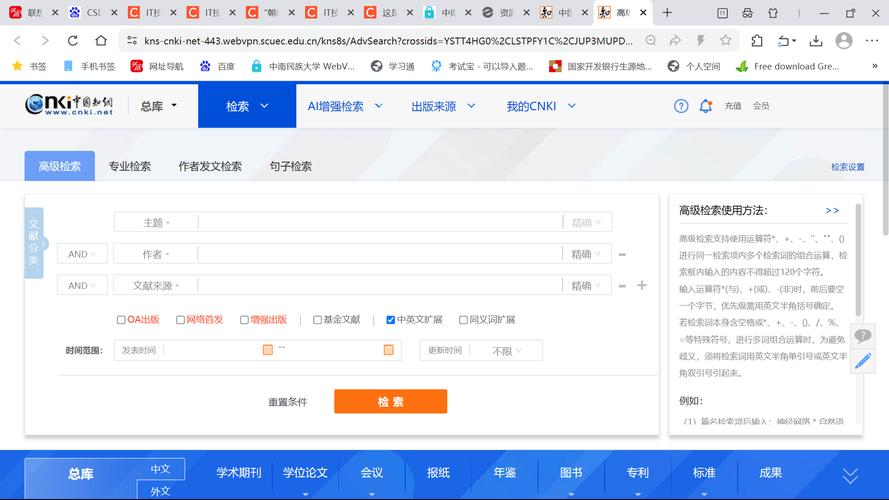Screen dimensions: 889x500
Task: Open 更新时间 不限 dropdown
Action: point(506,351)
